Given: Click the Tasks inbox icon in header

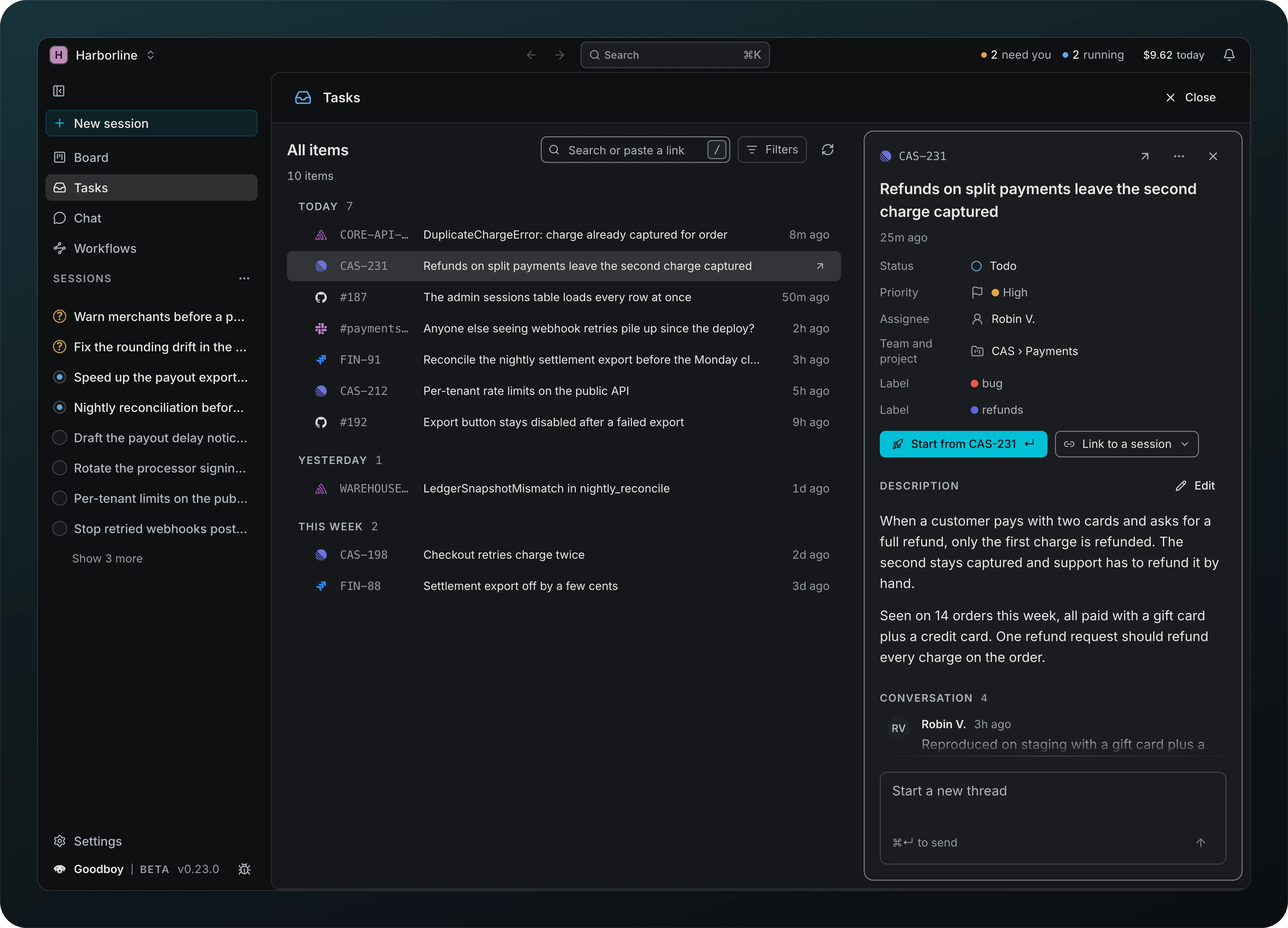Looking at the screenshot, I should tap(303, 98).
